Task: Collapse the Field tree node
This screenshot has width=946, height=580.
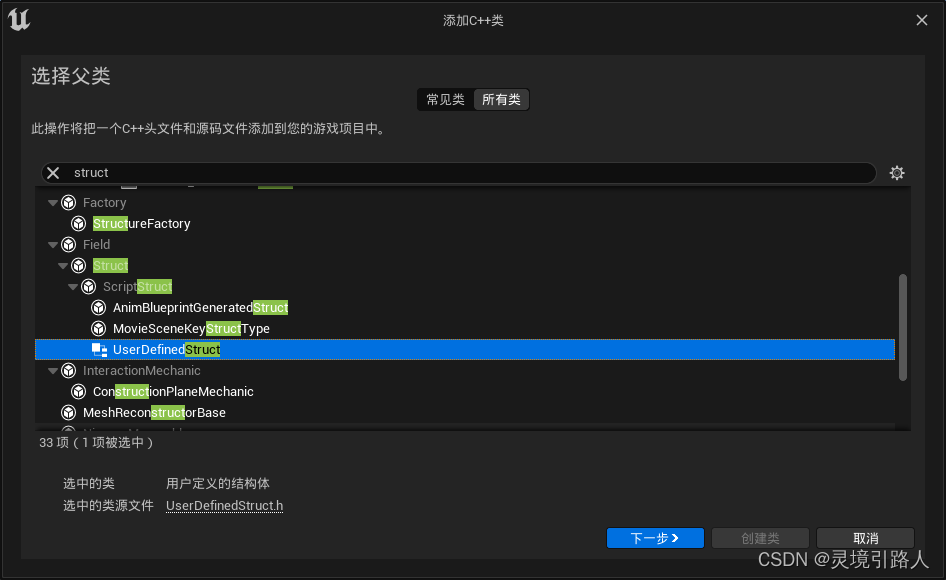Action: (x=52, y=244)
